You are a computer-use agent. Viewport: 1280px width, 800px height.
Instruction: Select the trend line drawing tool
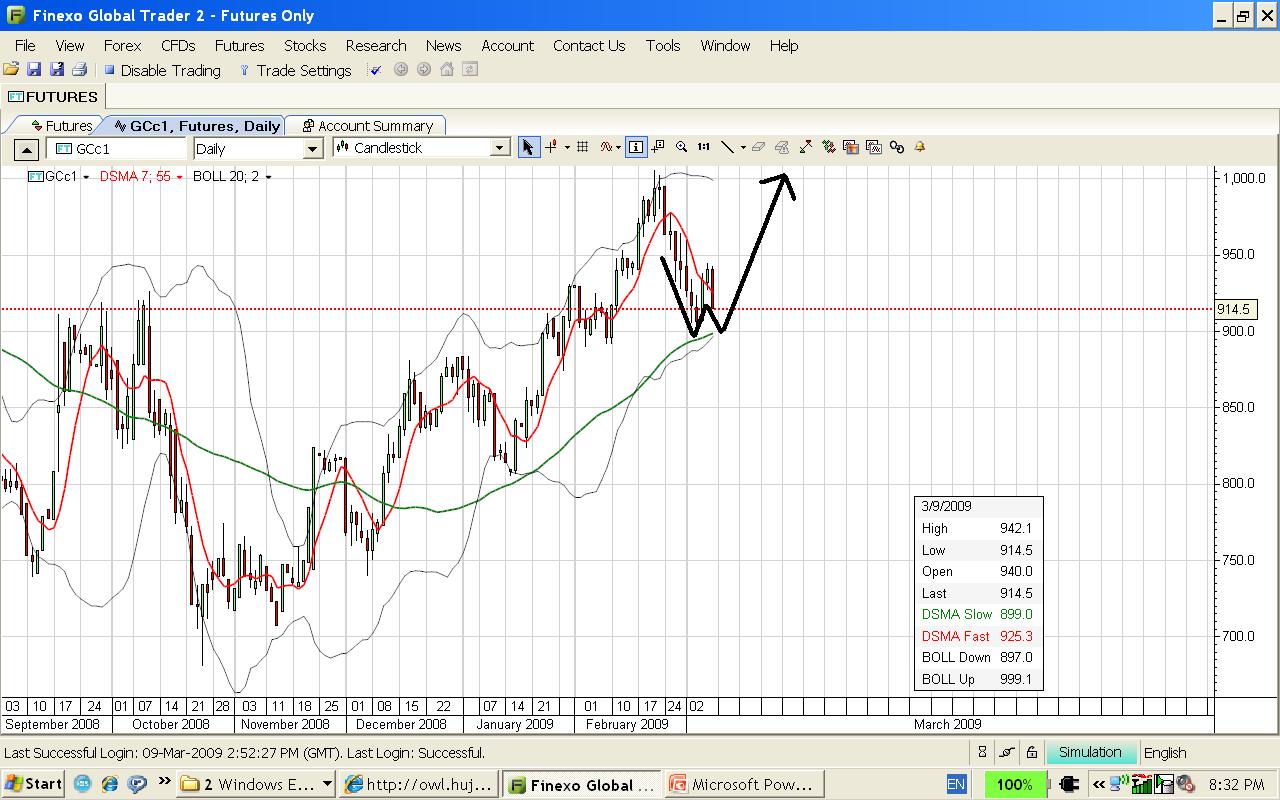tap(727, 147)
